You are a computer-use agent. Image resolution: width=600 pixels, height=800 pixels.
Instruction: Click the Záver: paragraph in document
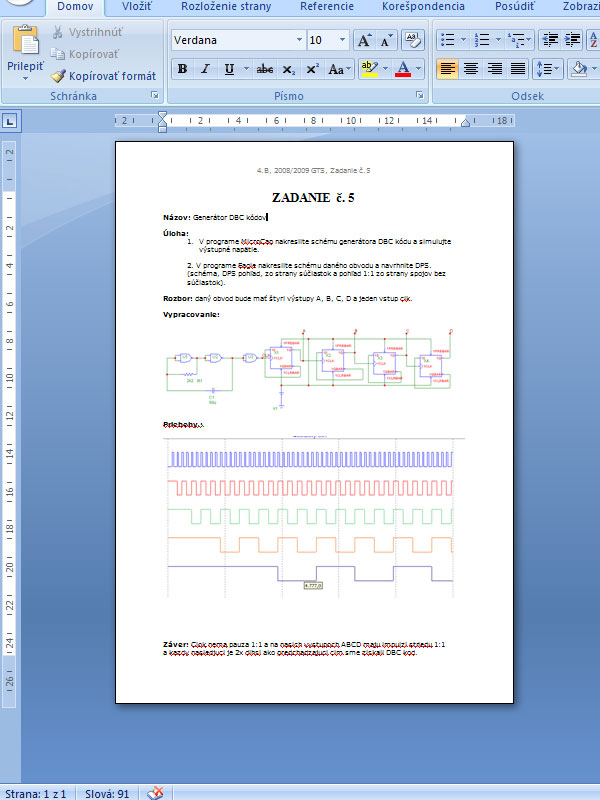tap(304, 648)
